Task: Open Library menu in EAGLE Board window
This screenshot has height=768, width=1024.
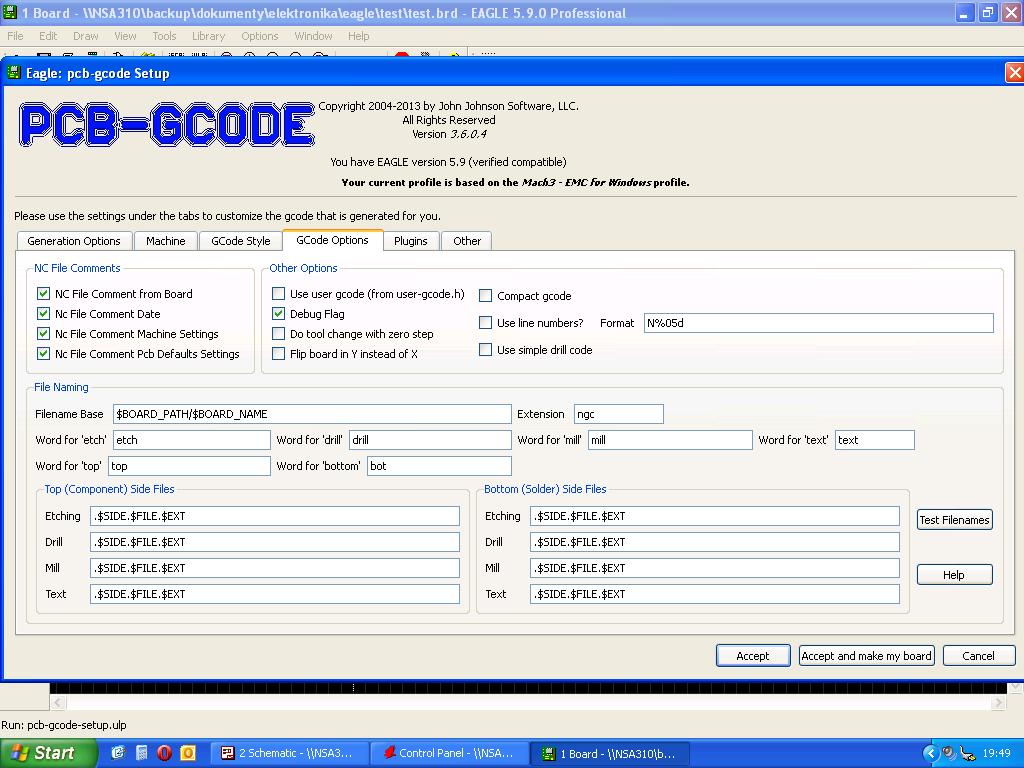Action: (208, 36)
